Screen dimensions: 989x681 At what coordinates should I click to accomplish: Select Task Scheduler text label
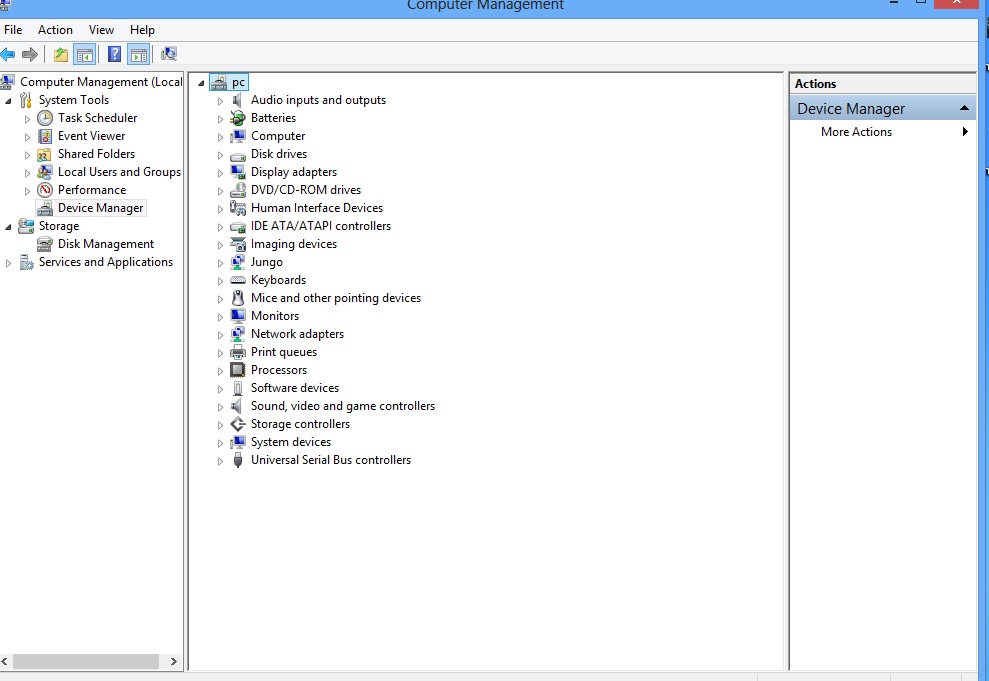click(98, 118)
